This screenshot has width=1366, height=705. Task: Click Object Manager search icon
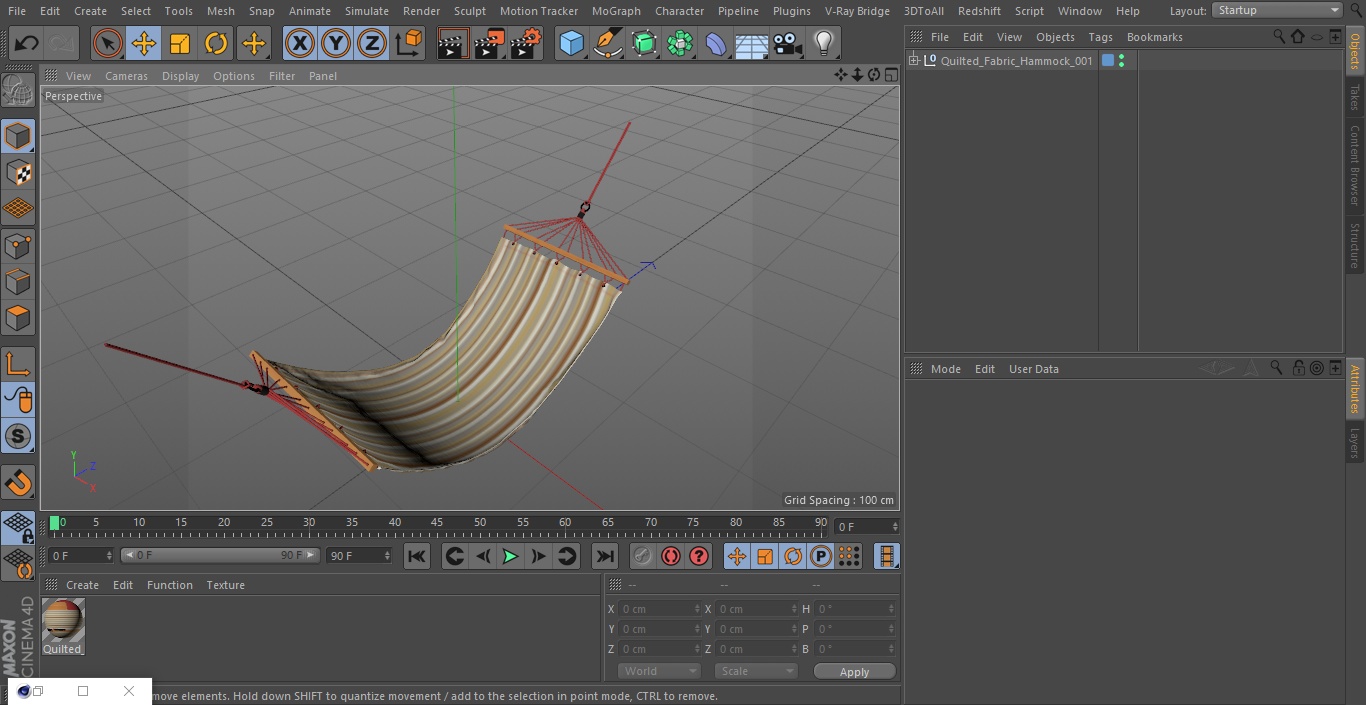coord(1279,37)
